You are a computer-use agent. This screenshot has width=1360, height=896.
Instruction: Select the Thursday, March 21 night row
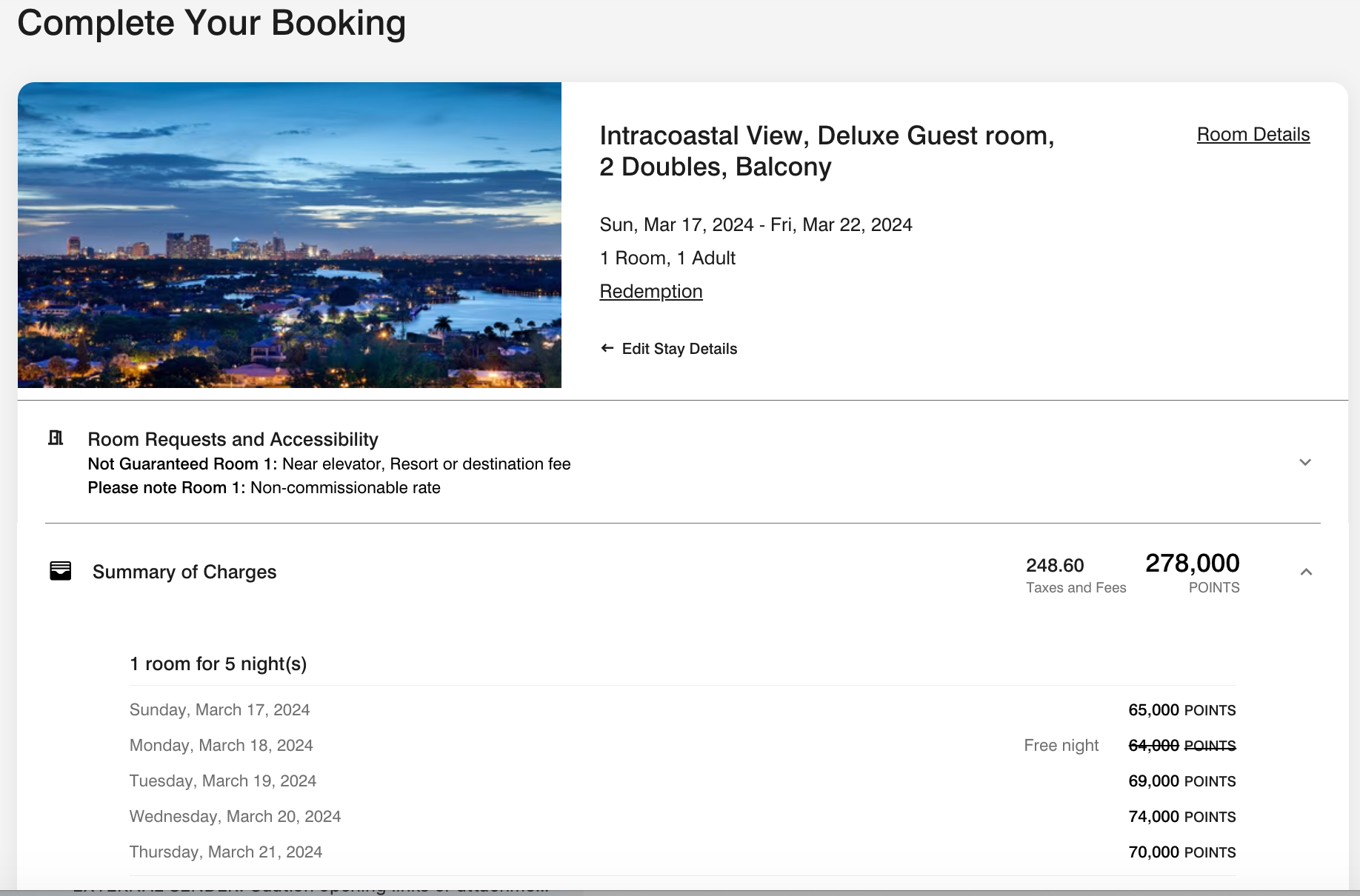click(225, 852)
